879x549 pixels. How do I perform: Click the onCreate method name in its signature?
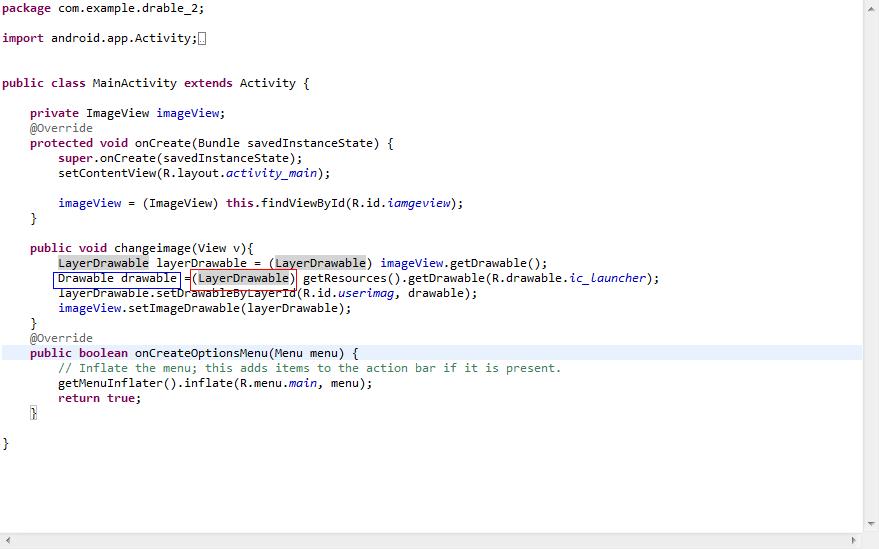tap(162, 143)
